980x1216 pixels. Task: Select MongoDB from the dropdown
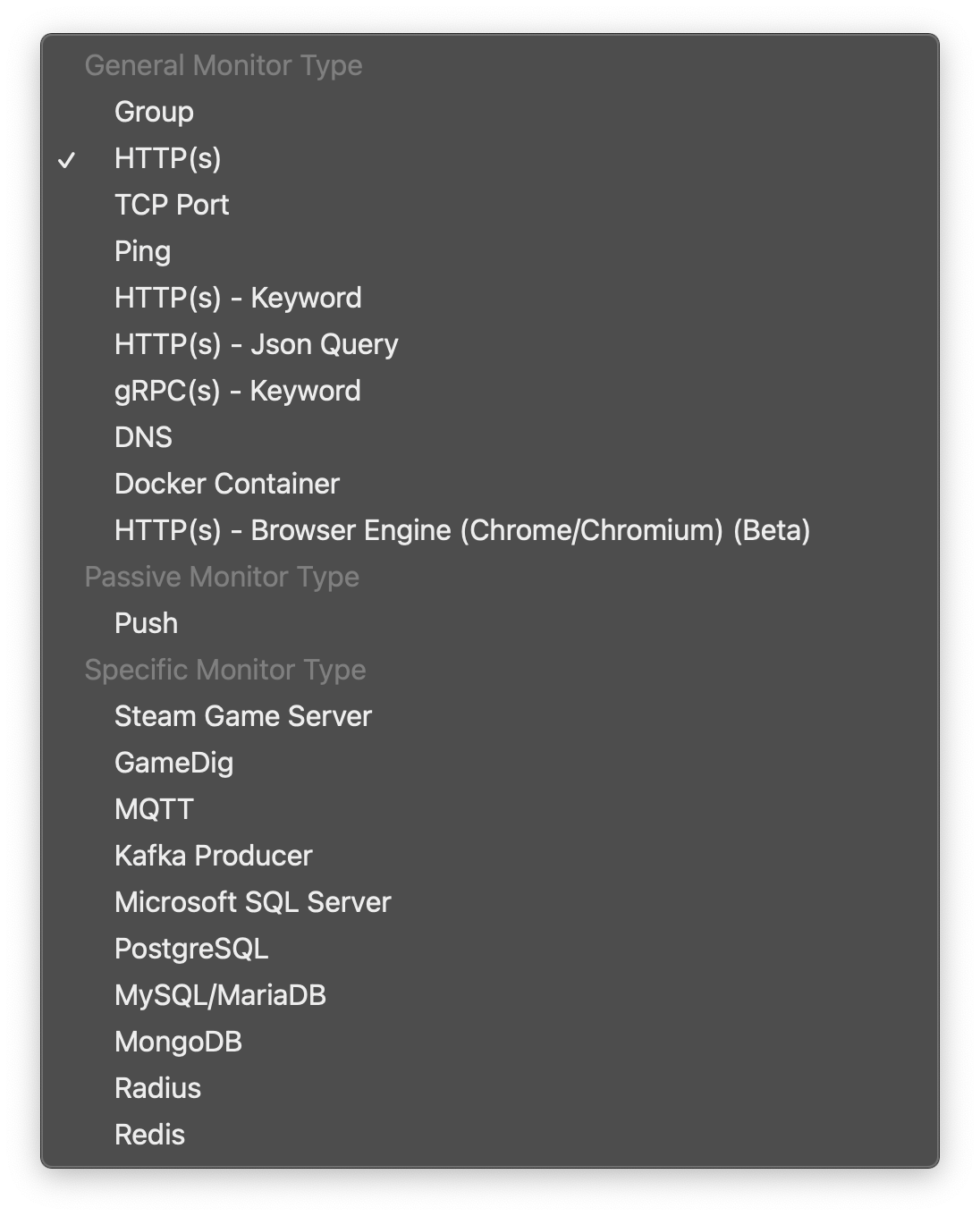pos(178,1042)
